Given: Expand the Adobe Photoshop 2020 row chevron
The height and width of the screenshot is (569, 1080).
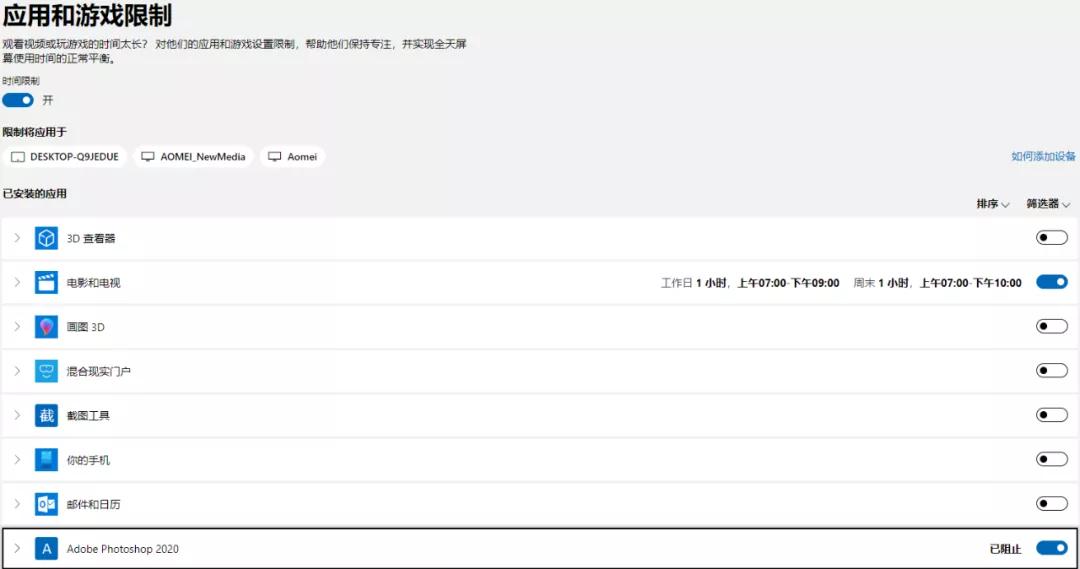Looking at the screenshot, I should coord(17,548).
